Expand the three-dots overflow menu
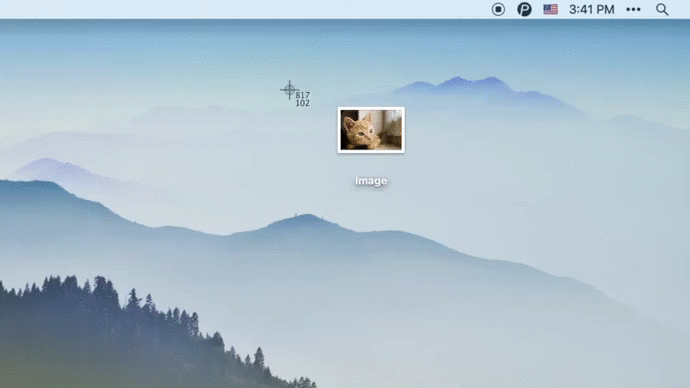 click(633, 9)
